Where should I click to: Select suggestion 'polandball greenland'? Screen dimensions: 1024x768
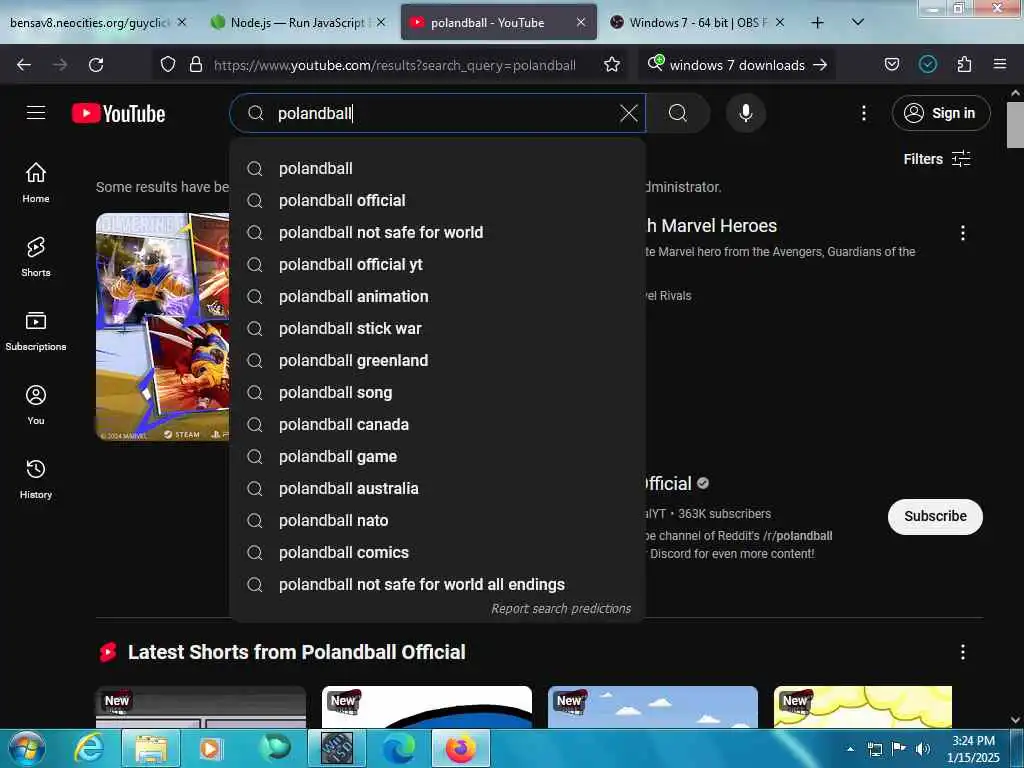click(438, 360)
